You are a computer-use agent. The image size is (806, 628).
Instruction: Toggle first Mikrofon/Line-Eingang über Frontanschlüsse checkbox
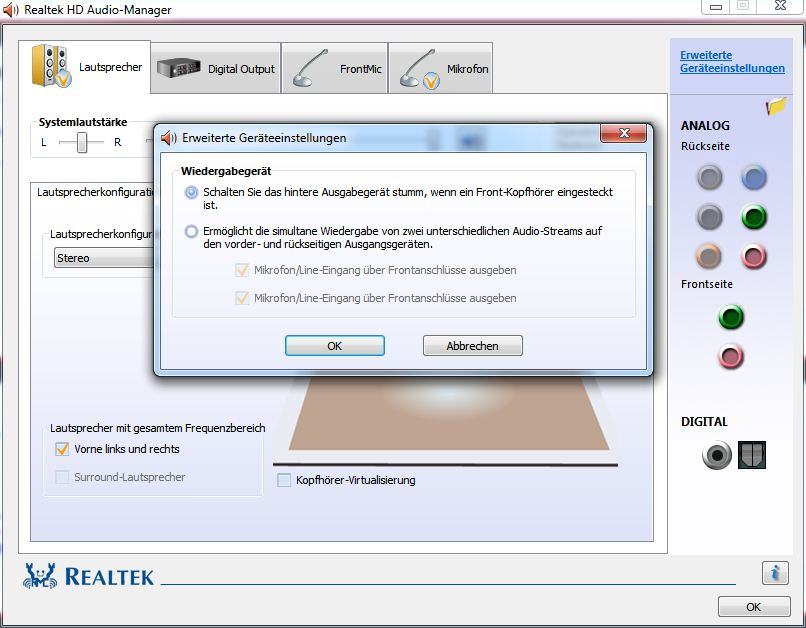242,270
